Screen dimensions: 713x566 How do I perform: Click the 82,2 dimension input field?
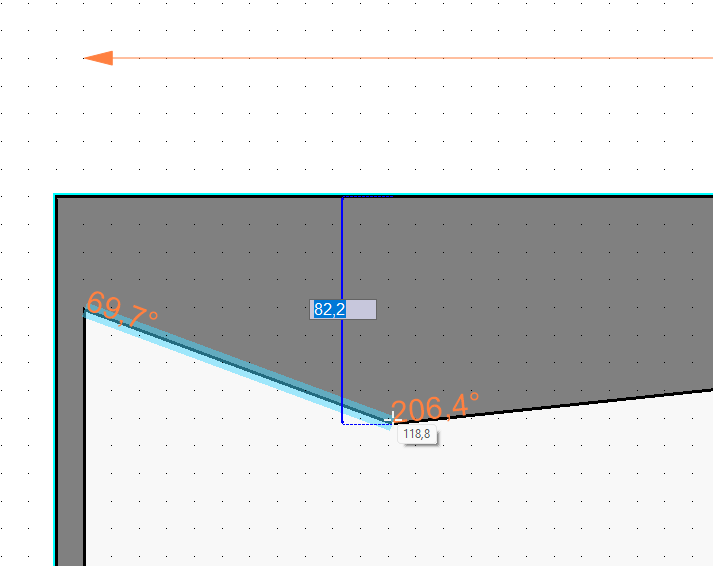pyautogui.click(x=343, y=310)
